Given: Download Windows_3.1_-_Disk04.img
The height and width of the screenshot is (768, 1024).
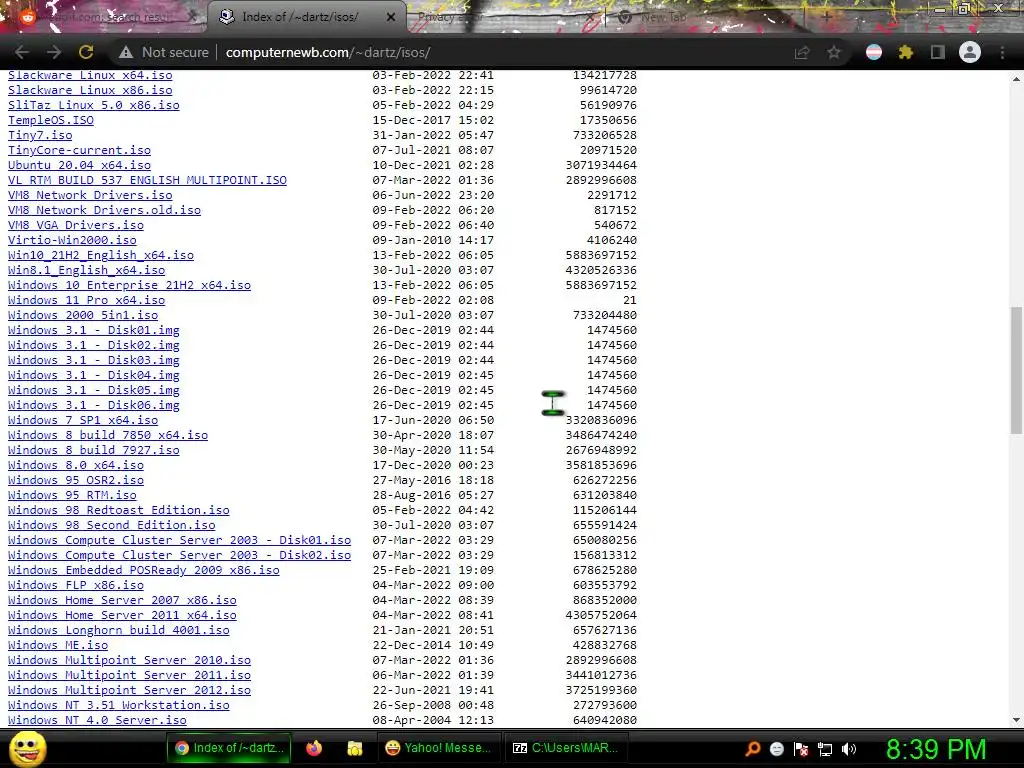Looking at the screenshot, I should pyautogui.click(x=93, y=375).
